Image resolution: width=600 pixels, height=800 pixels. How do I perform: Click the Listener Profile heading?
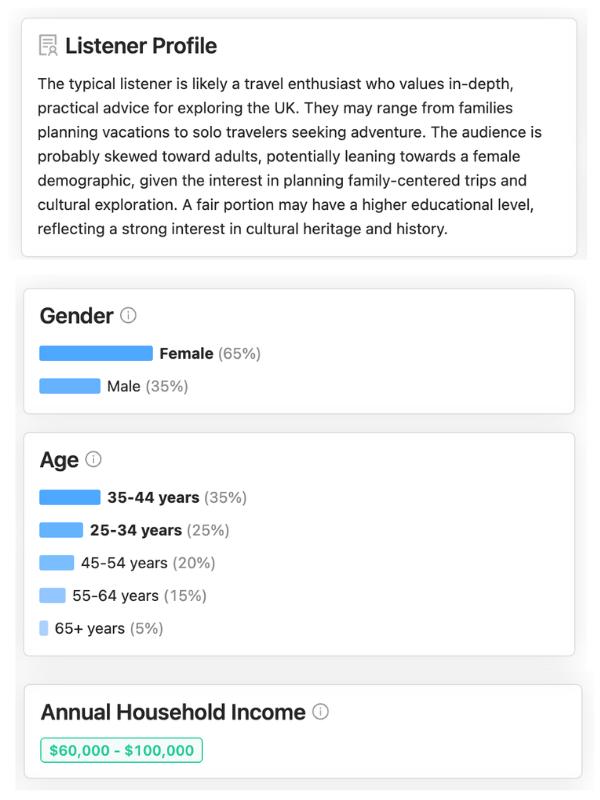(141, 46)
